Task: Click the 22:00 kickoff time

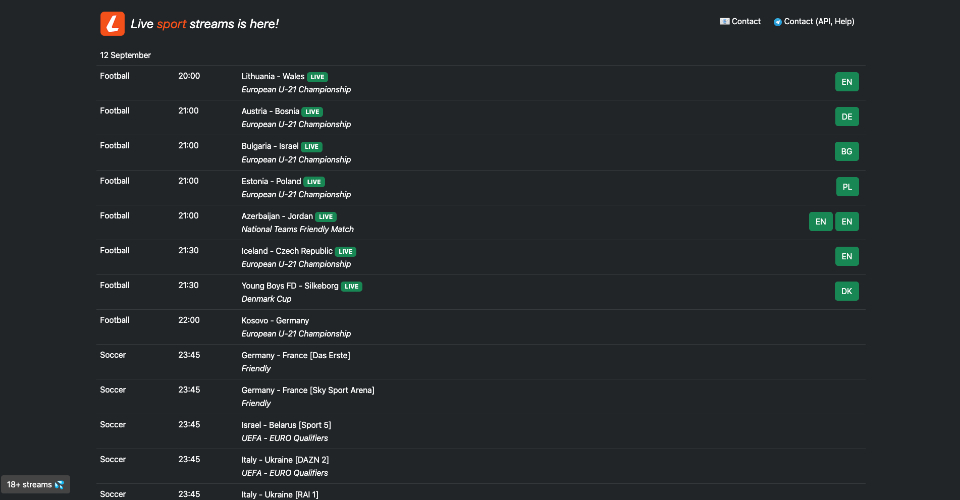Action: (x=189, y=321)
